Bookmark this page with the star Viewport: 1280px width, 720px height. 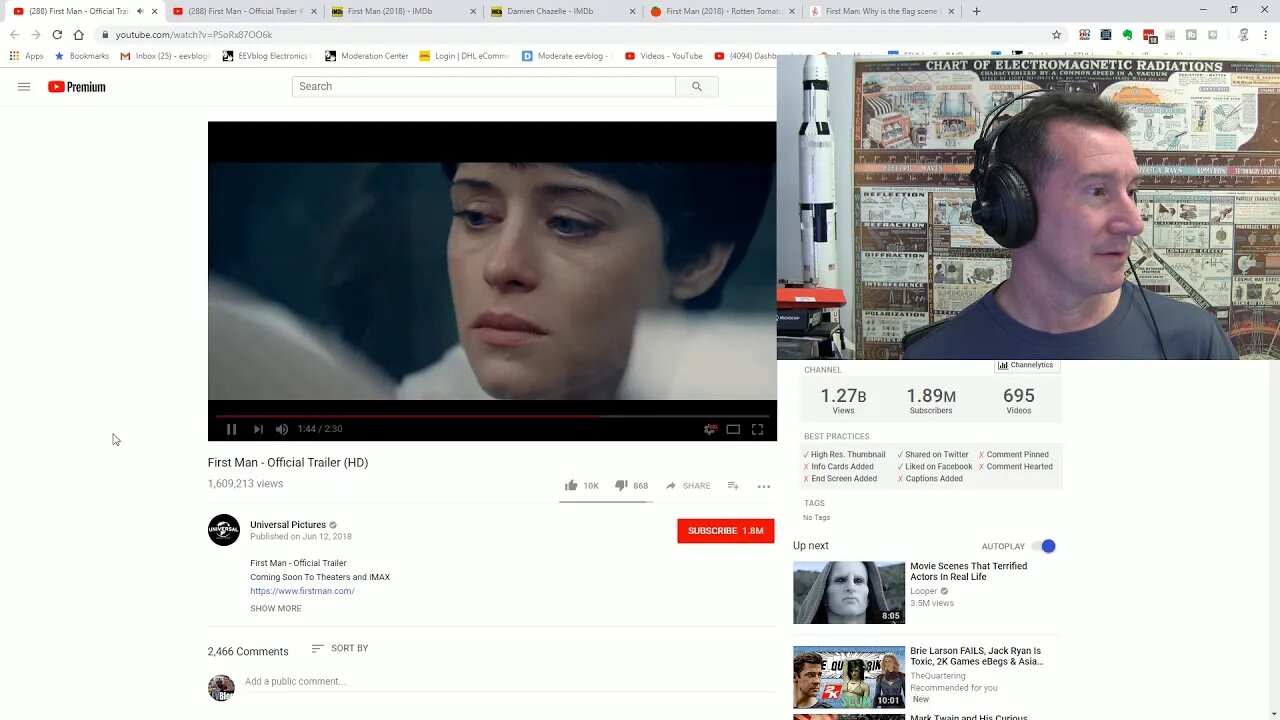(x=1056, y=34)
